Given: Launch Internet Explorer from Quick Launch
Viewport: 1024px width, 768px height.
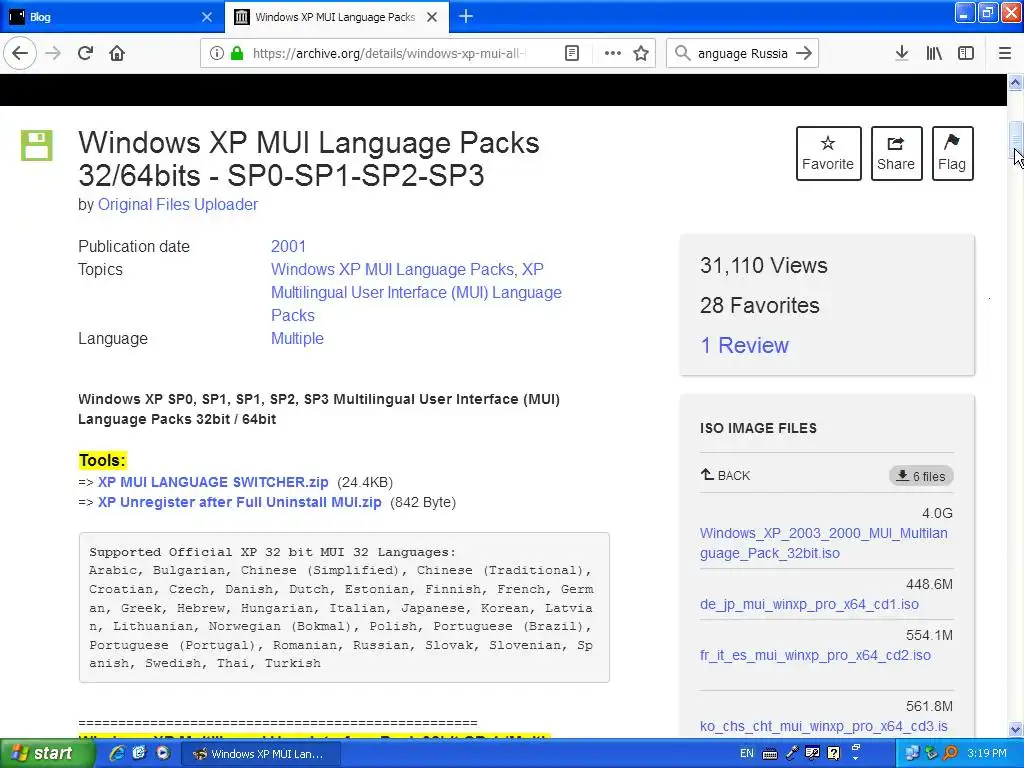Looking at the screenshot, I should click(x=117, y=753).
